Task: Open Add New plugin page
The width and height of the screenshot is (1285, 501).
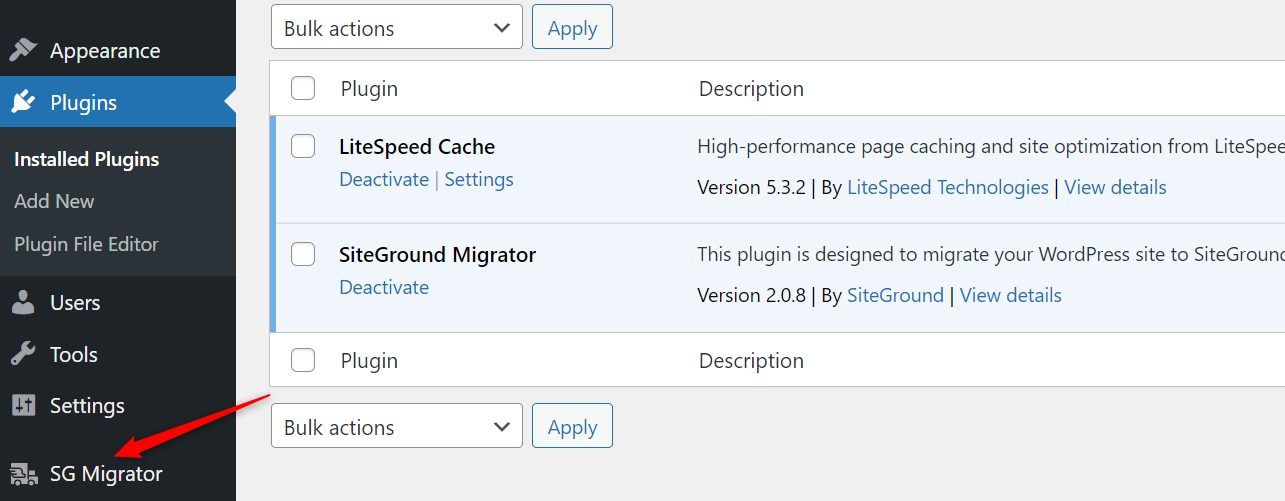Action: [54, 201]
